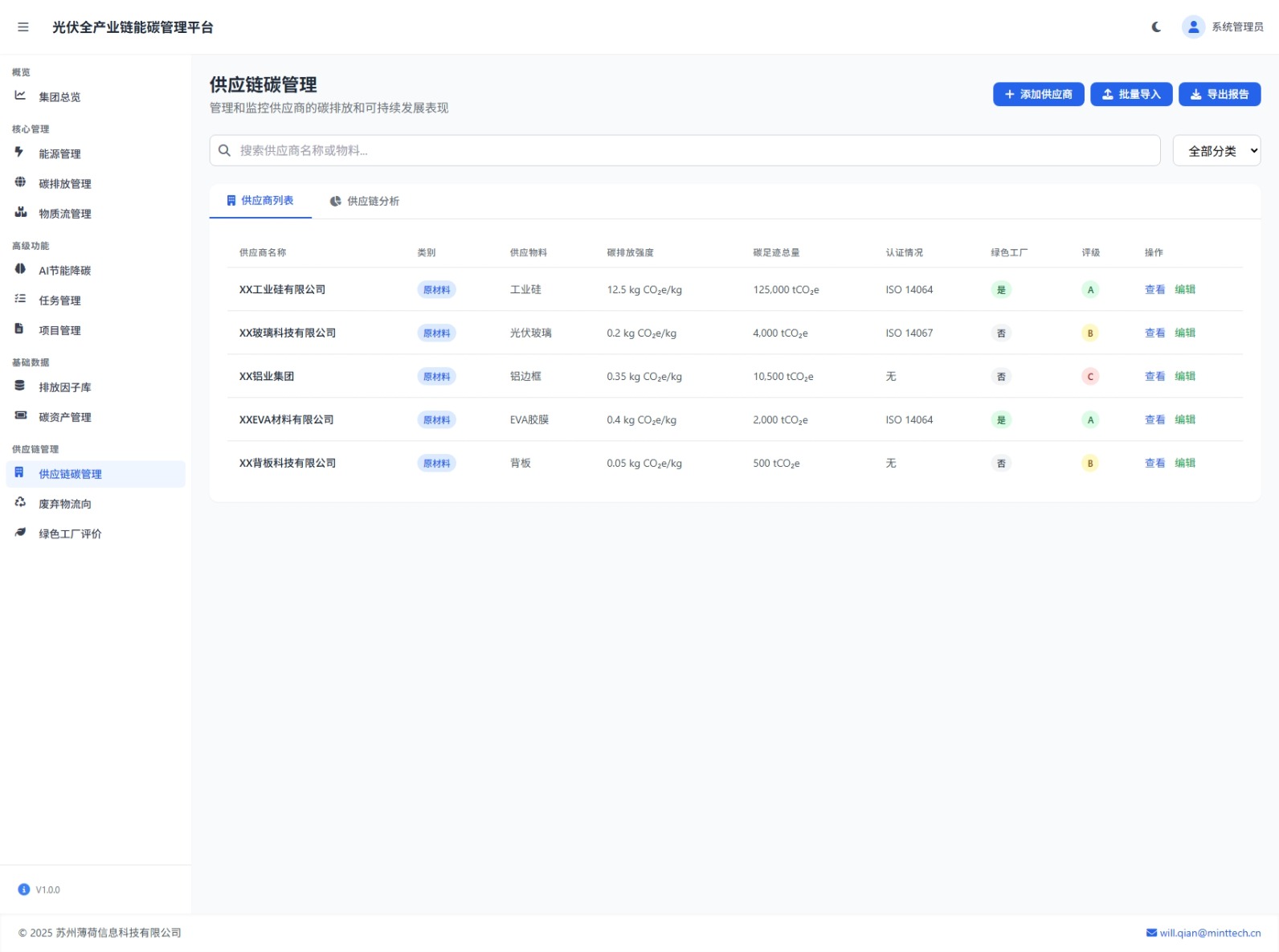Select 碳排放管理 globe icon in sidebar
This screenshot has height=952, width=1279.
20,182
